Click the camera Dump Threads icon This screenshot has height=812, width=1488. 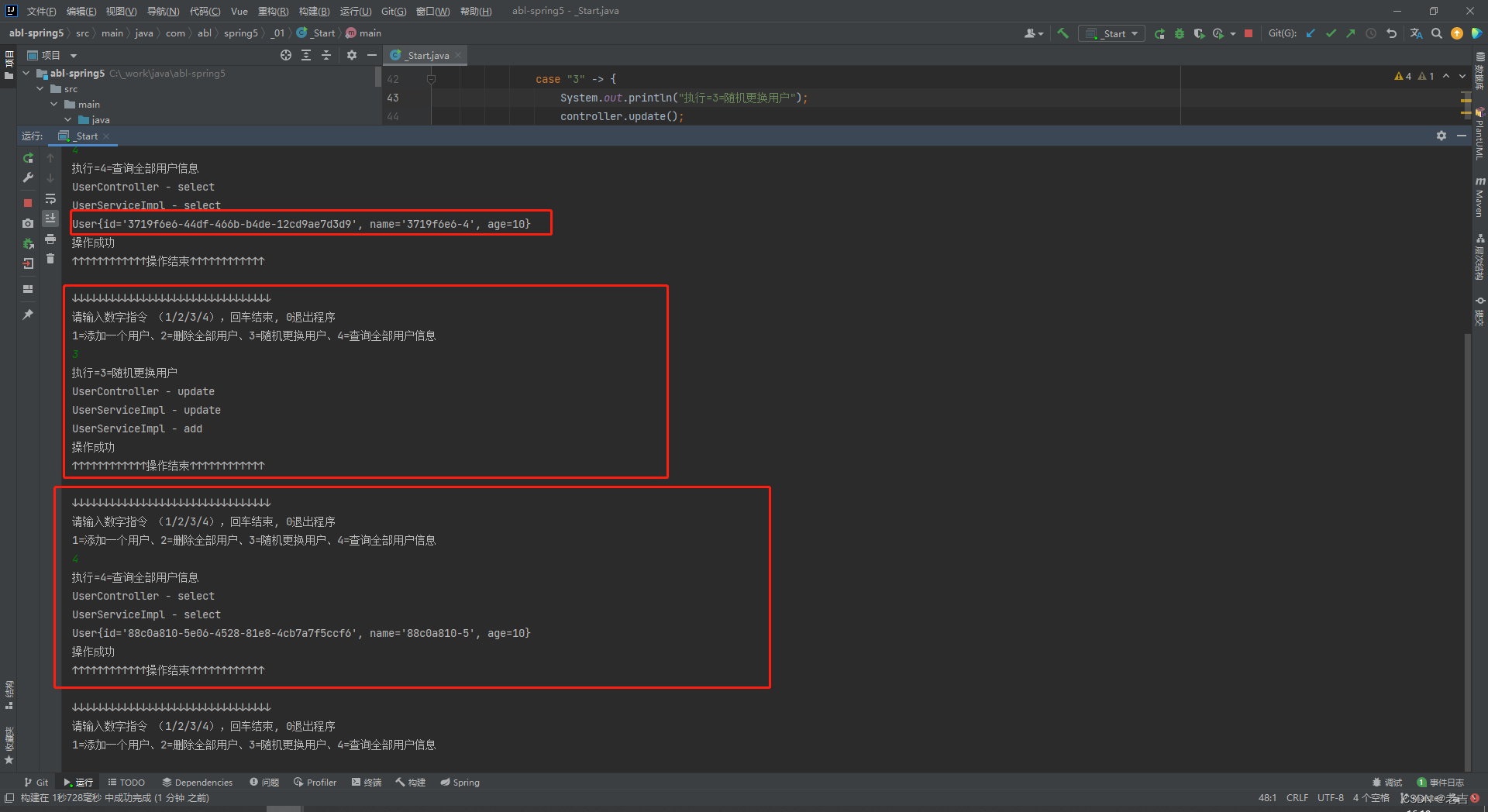[28, 223]
